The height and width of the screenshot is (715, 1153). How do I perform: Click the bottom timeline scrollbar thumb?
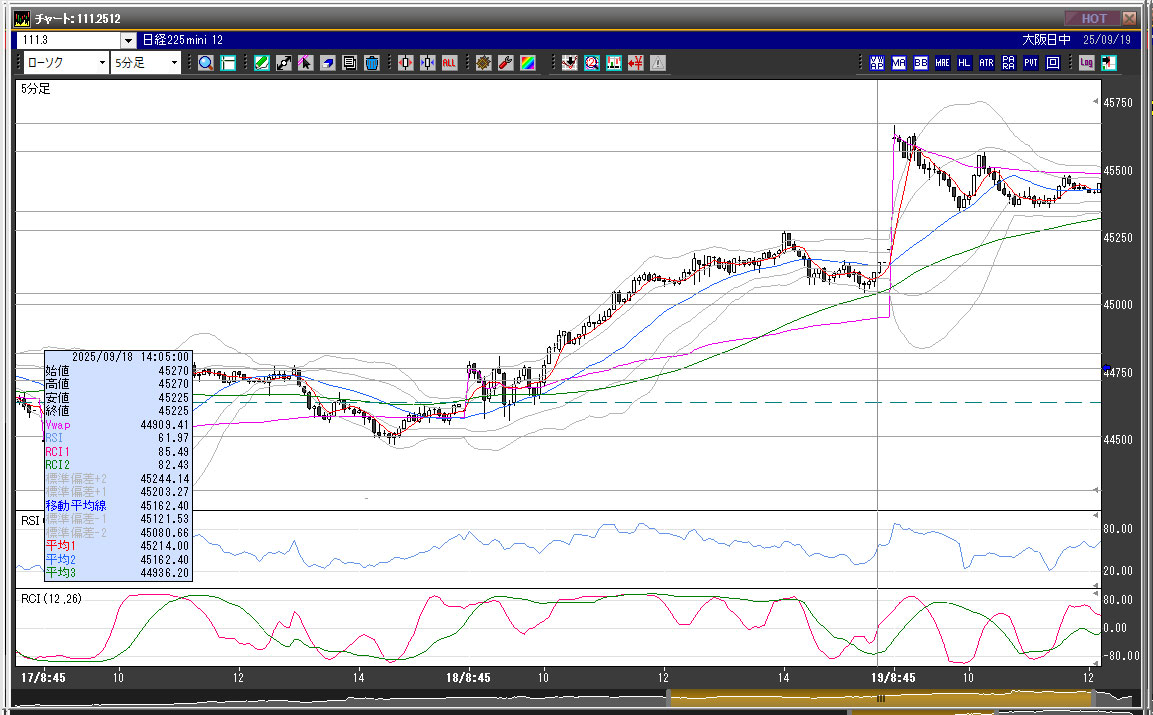880,698
